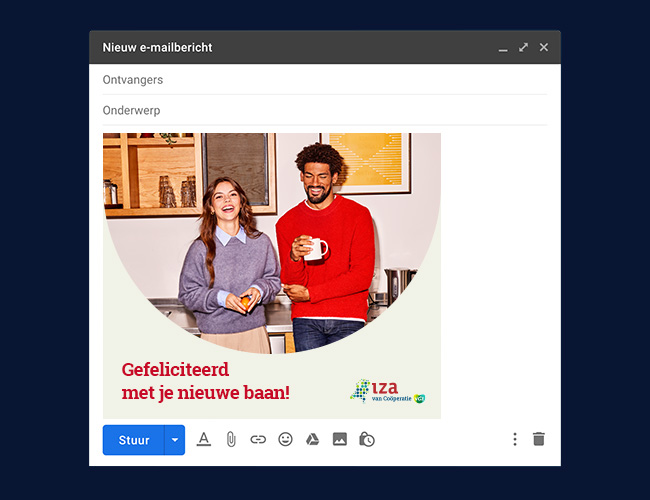
Task: Focus the Onderwerp subject field
Action: point(324,110)
